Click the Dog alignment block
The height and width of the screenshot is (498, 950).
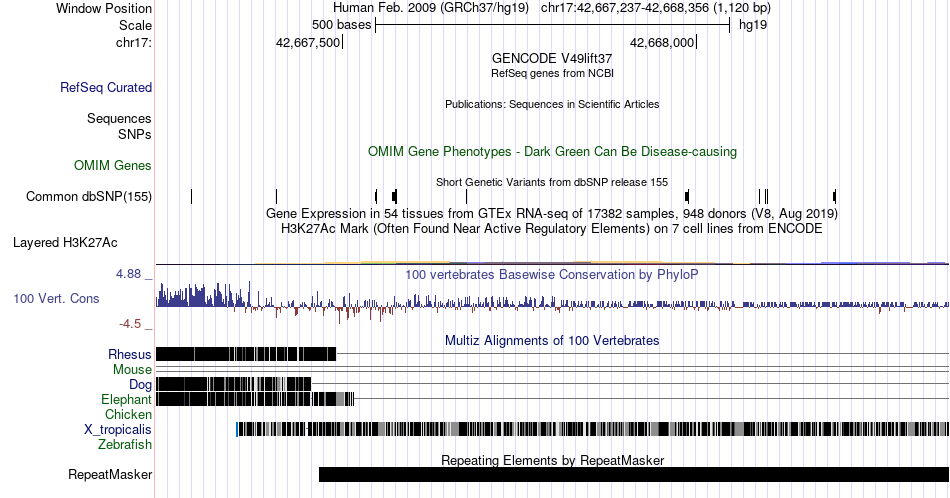tap(233, 384)
